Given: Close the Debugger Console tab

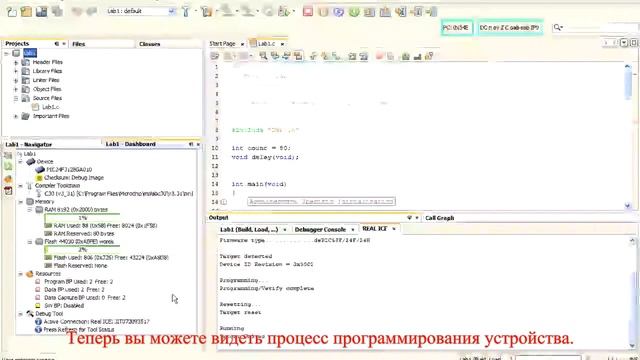Looking at the screenshot, I should [x=353, y=230].
